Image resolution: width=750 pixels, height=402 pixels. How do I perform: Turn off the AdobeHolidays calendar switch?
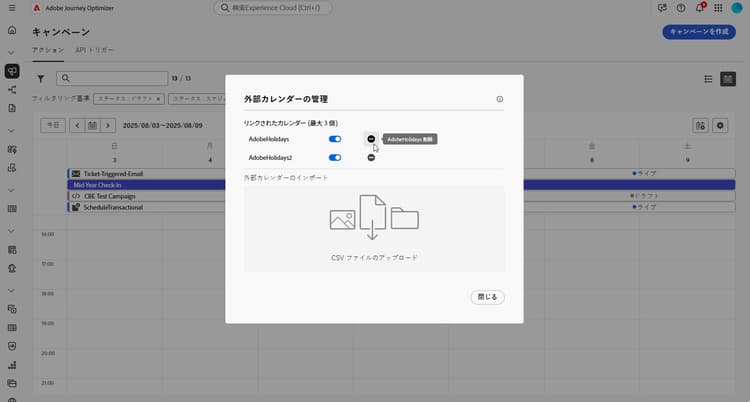coord(335,139)
